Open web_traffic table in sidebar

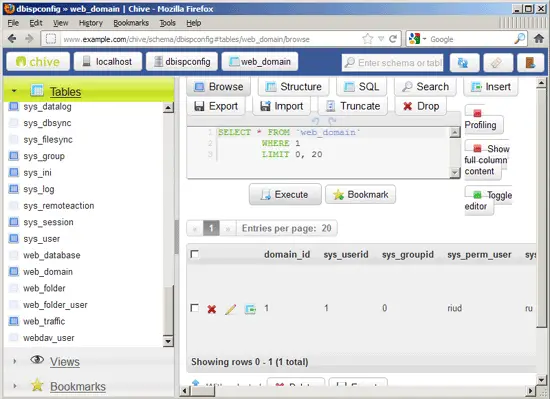click(44, 321)
